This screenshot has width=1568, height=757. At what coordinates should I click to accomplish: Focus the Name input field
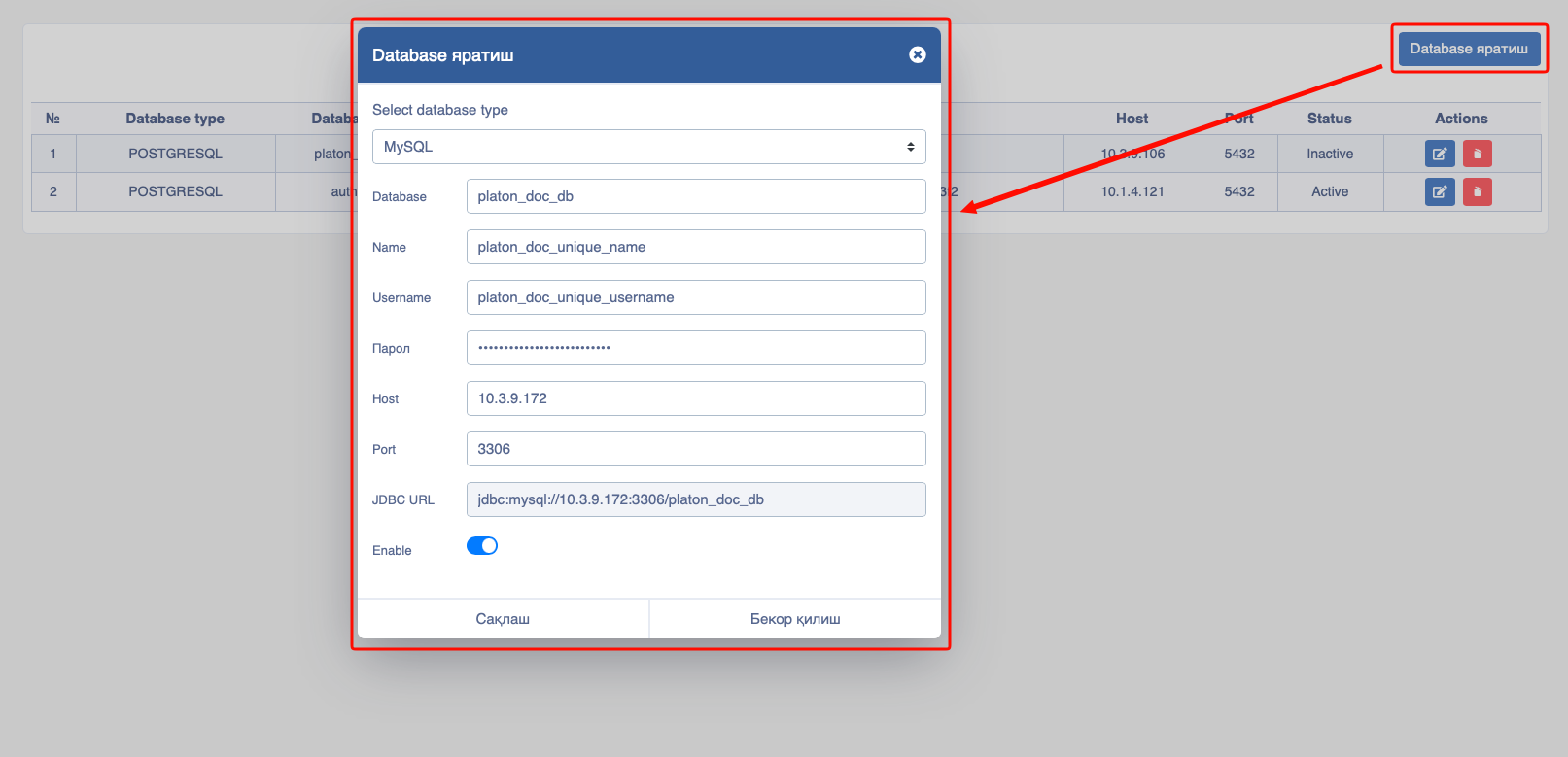(x=696, y=247)
